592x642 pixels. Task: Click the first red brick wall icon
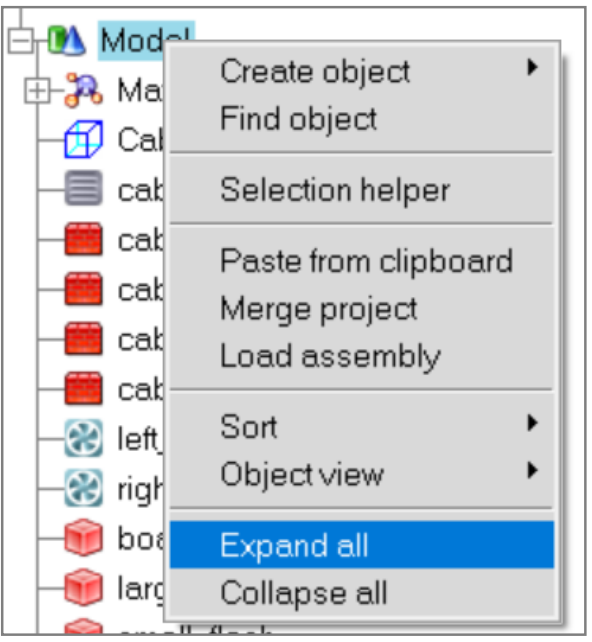click(84, 239)
